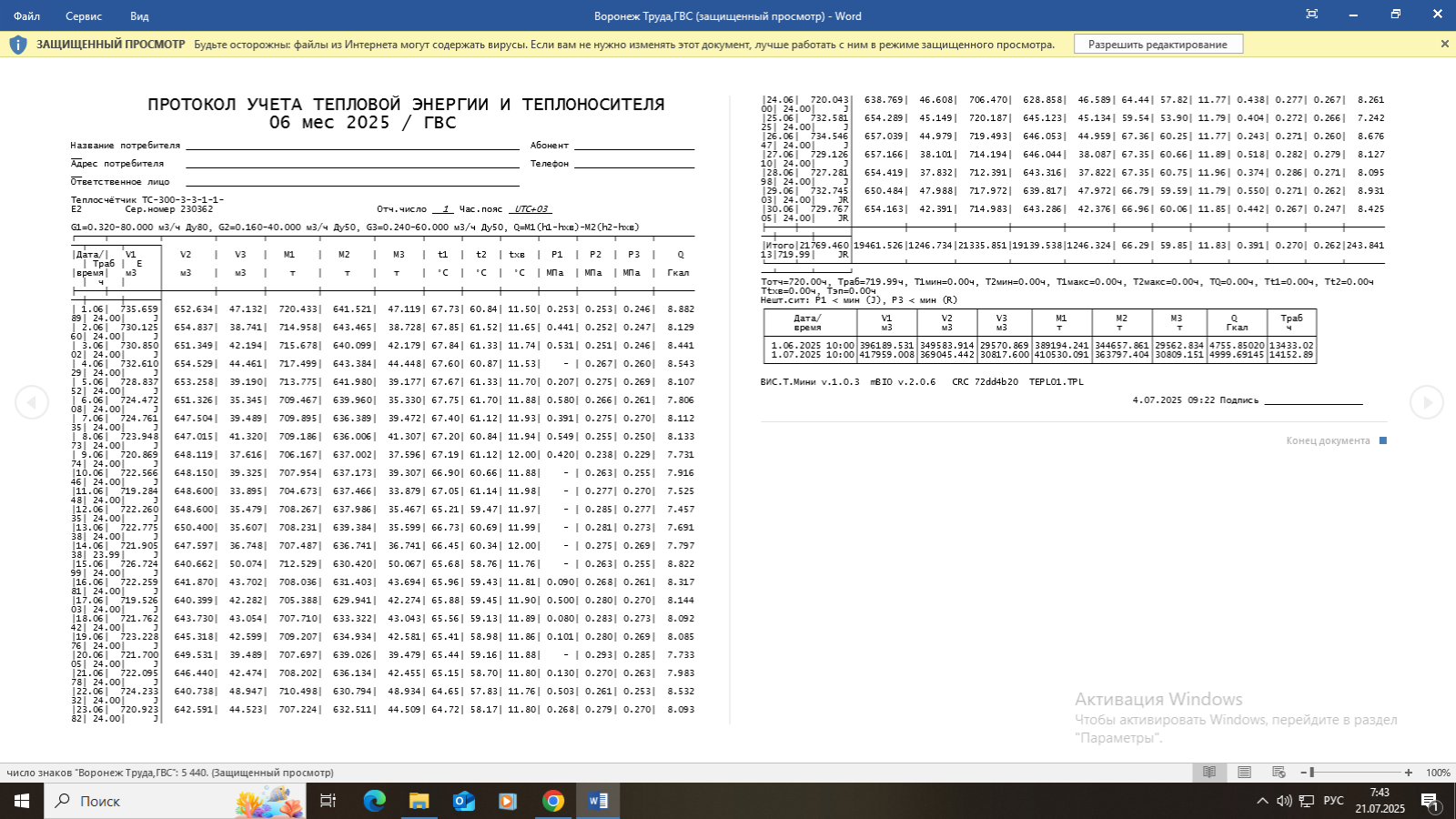The image size is (1456, 819).
Task: Click the Ответственное лицо label
Action: [x=120, y=181]
